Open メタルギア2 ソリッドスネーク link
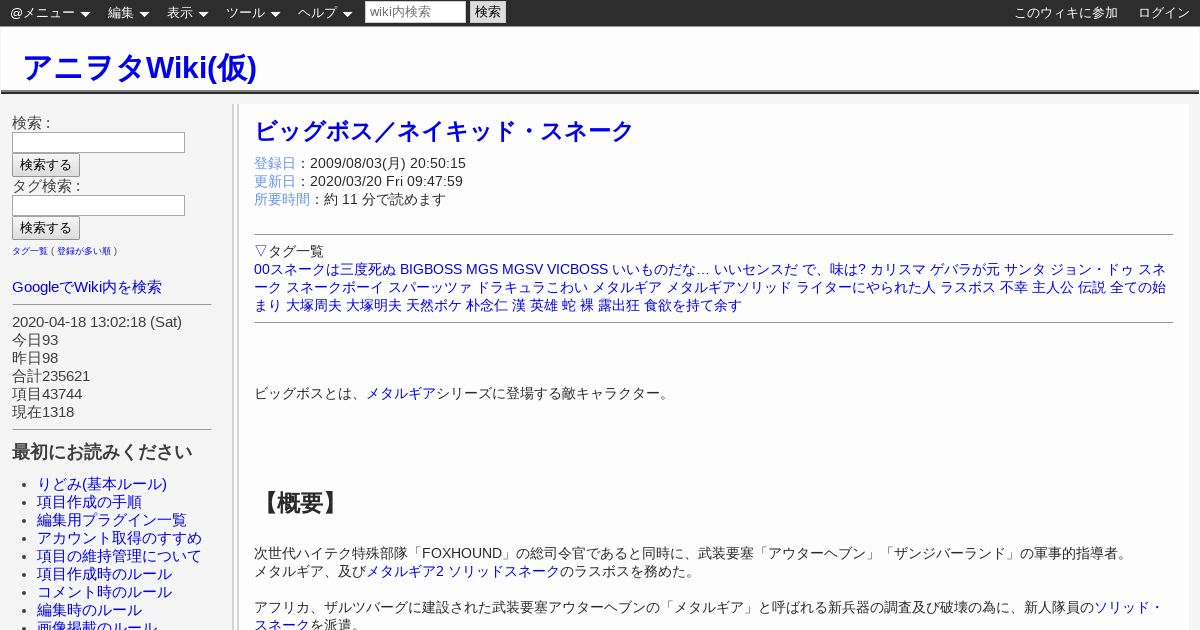Image resolution: width=1200 pixels, height=630 pixels. tap(462, 571)
